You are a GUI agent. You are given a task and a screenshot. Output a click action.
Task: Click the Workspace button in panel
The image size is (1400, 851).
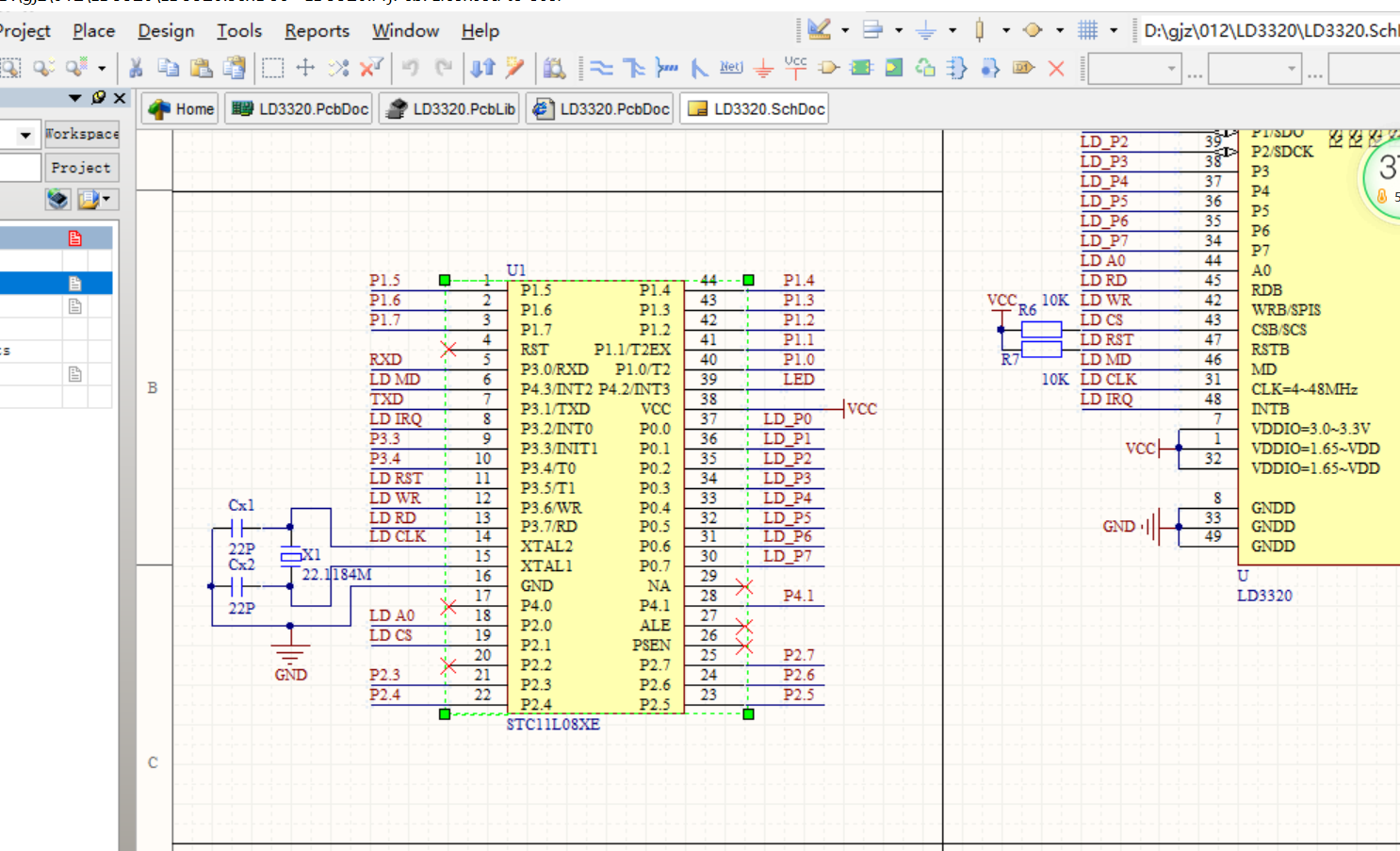pyautogui.click(x=82, y=134)
